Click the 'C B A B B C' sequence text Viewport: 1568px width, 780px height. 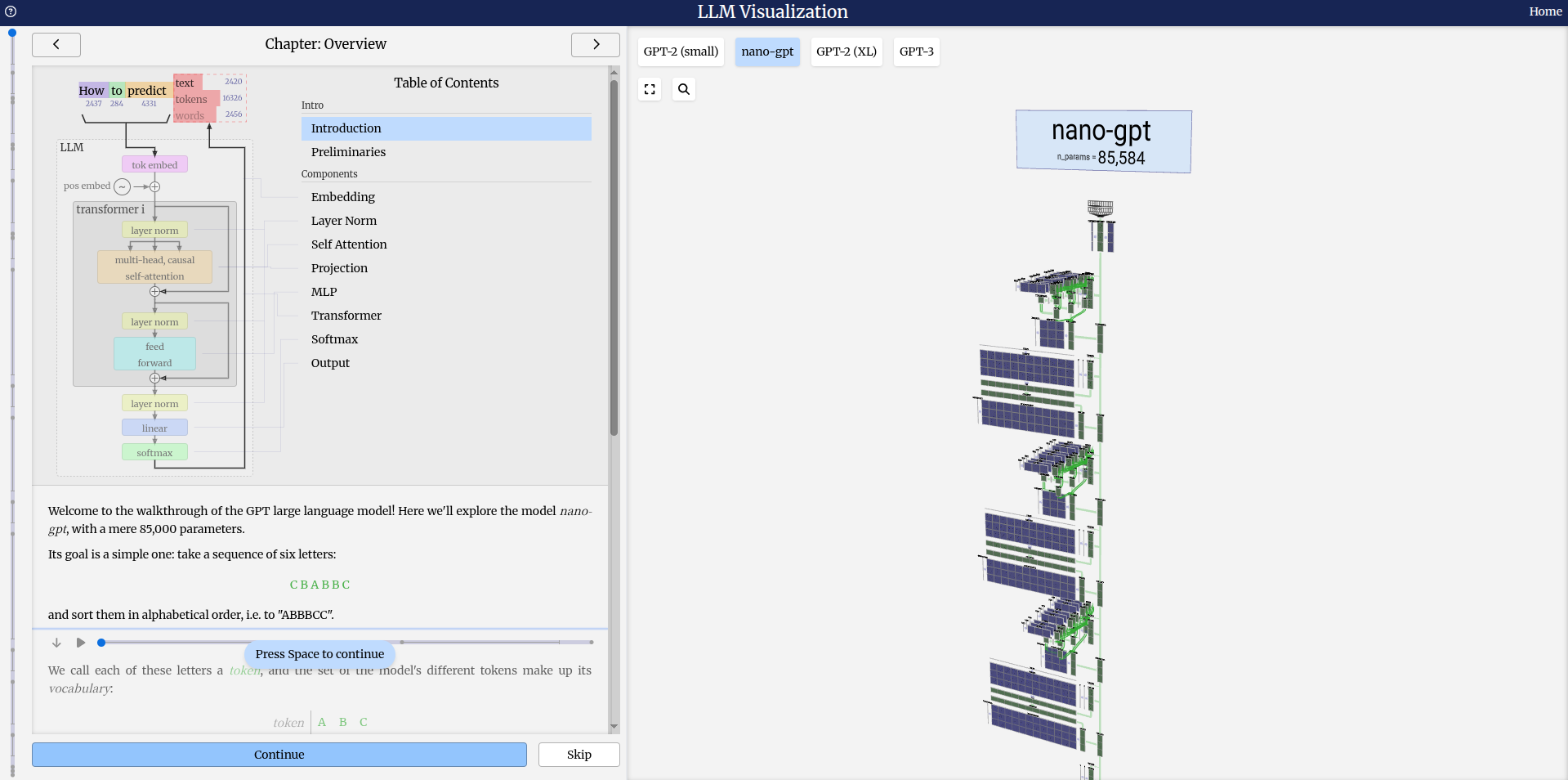click(x=320, y=585)
